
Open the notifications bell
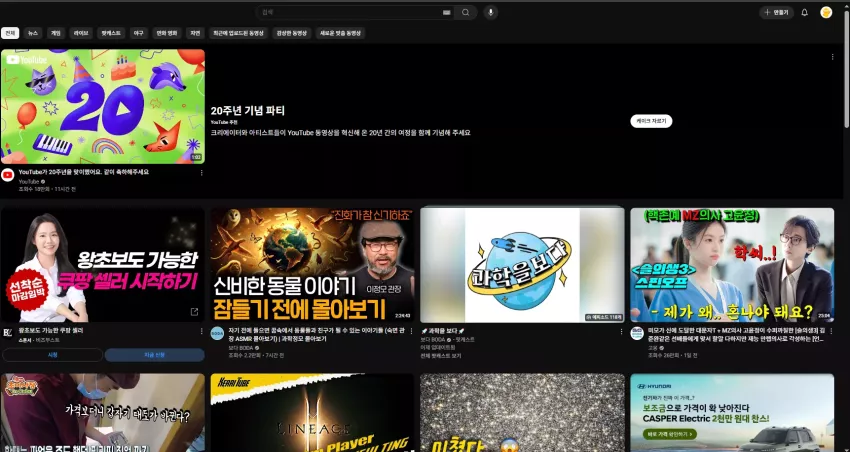(804, 12)
